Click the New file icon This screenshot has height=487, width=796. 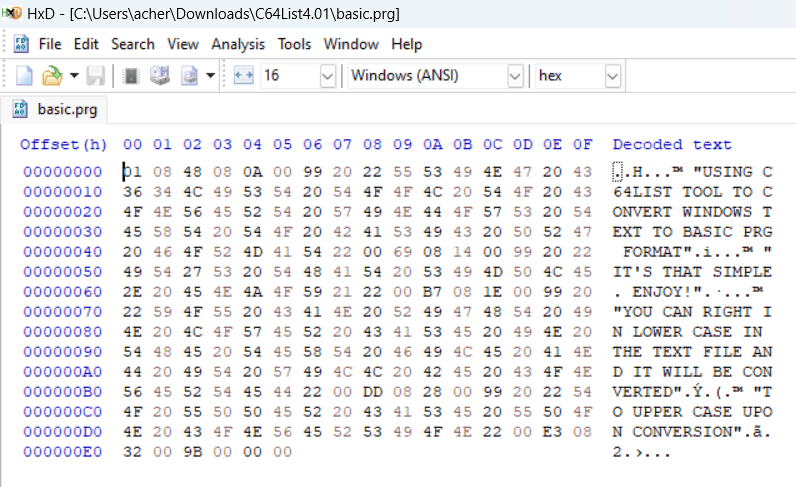click(24, 76)
